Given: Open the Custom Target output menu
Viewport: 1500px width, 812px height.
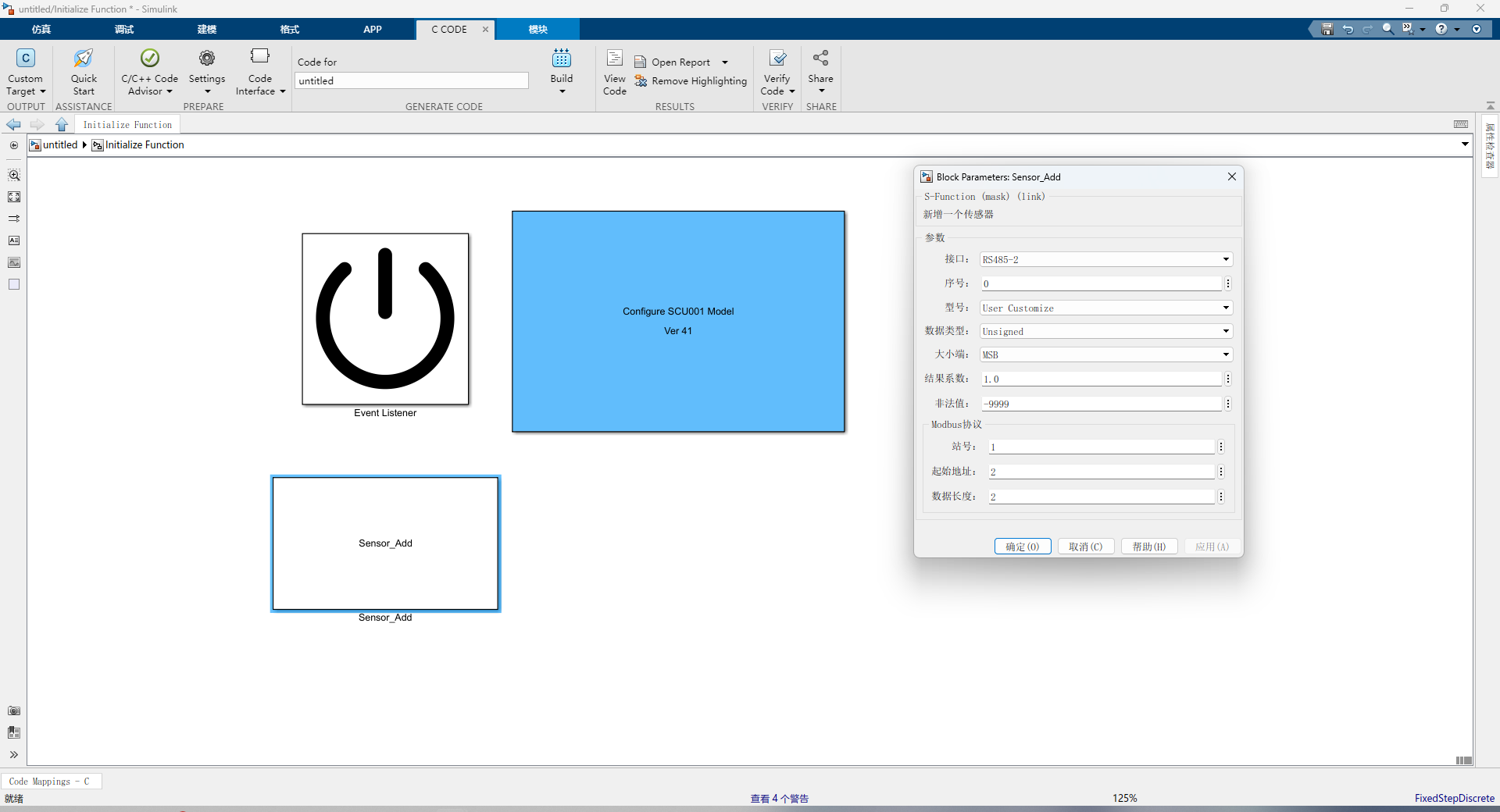Looking at the screenshot, I should (x=26, y=72).
